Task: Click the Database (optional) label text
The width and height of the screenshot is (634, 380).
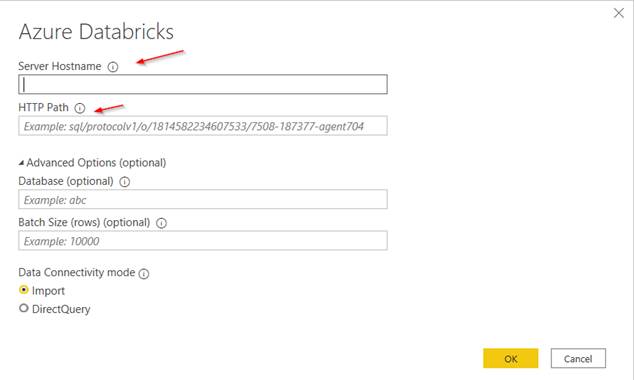Action: pyautogui.click(x=66, y=182)
